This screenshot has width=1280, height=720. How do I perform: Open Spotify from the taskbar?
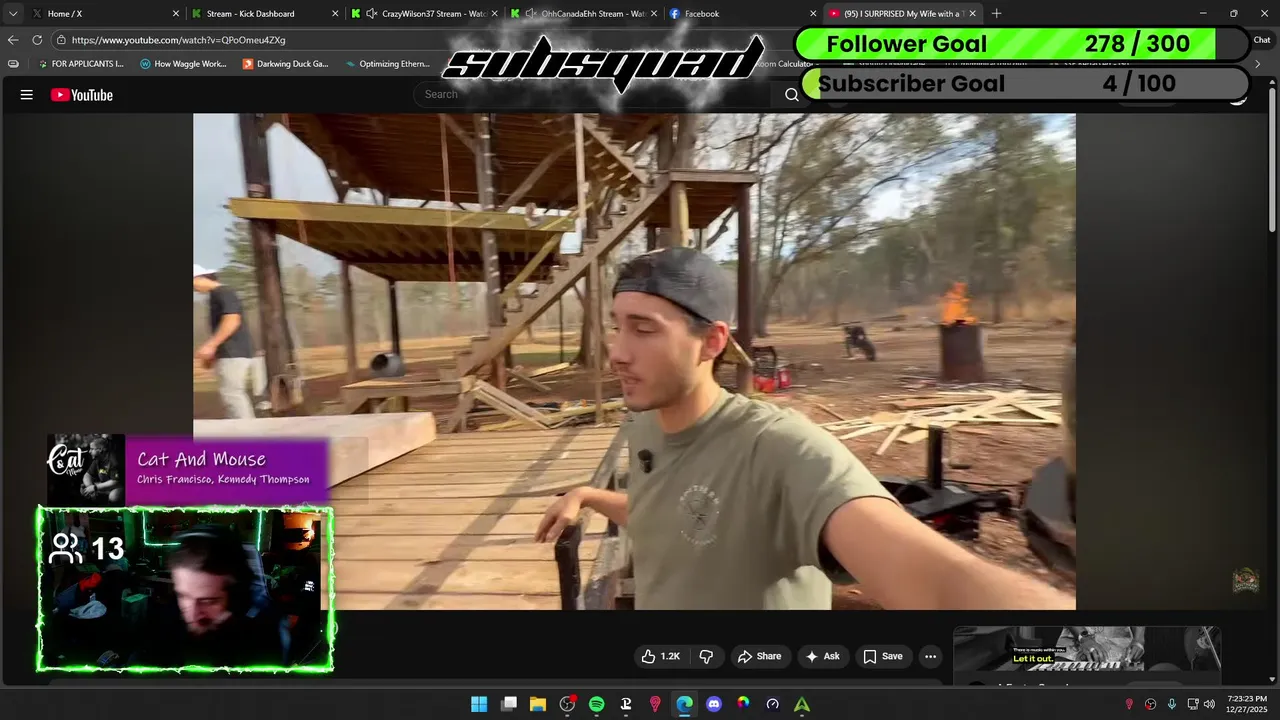[597, 704]
